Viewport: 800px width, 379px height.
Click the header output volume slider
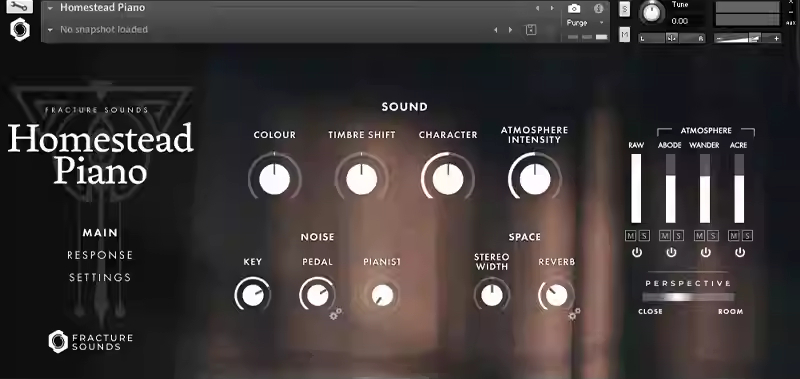[747, 38]
